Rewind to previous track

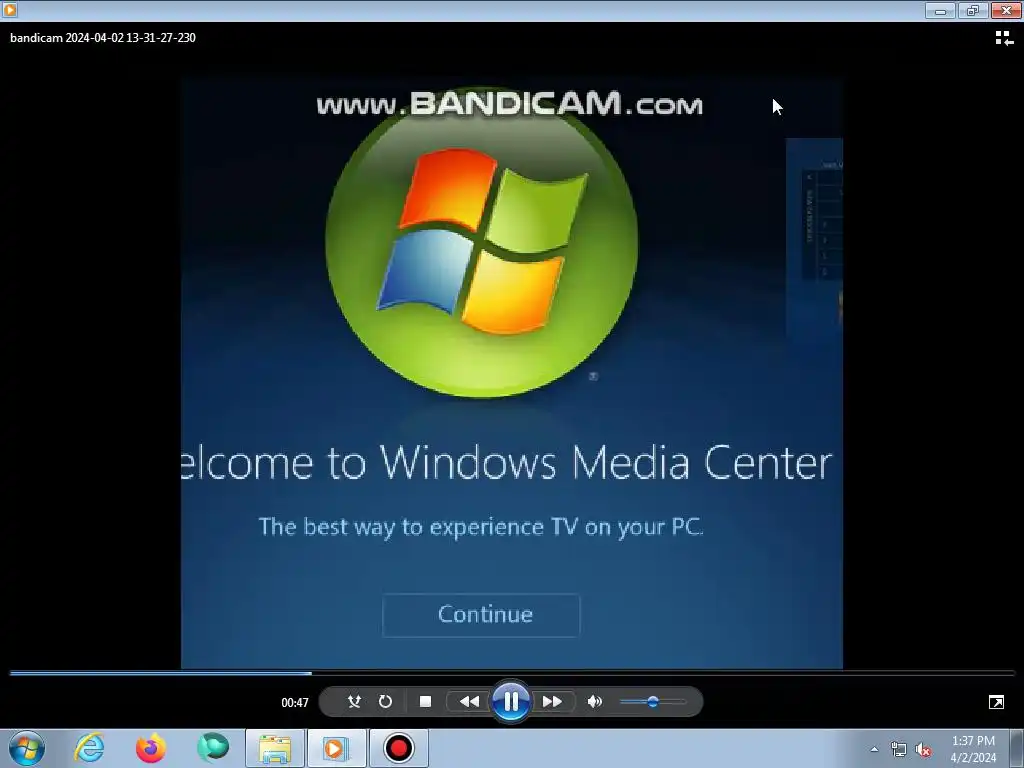click(x=469, y=702)
